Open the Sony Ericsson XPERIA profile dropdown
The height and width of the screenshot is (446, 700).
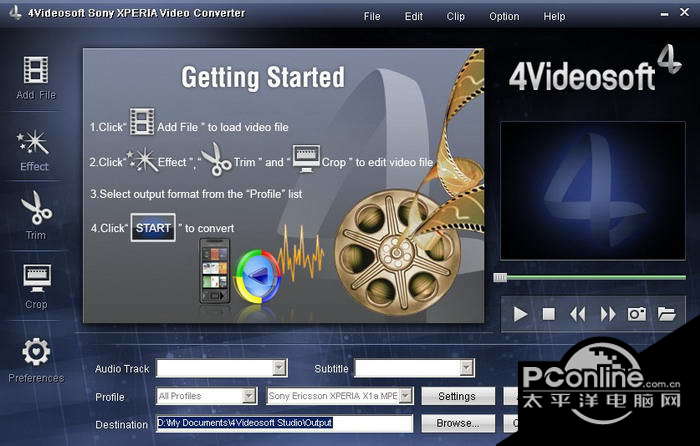point(405,396)
